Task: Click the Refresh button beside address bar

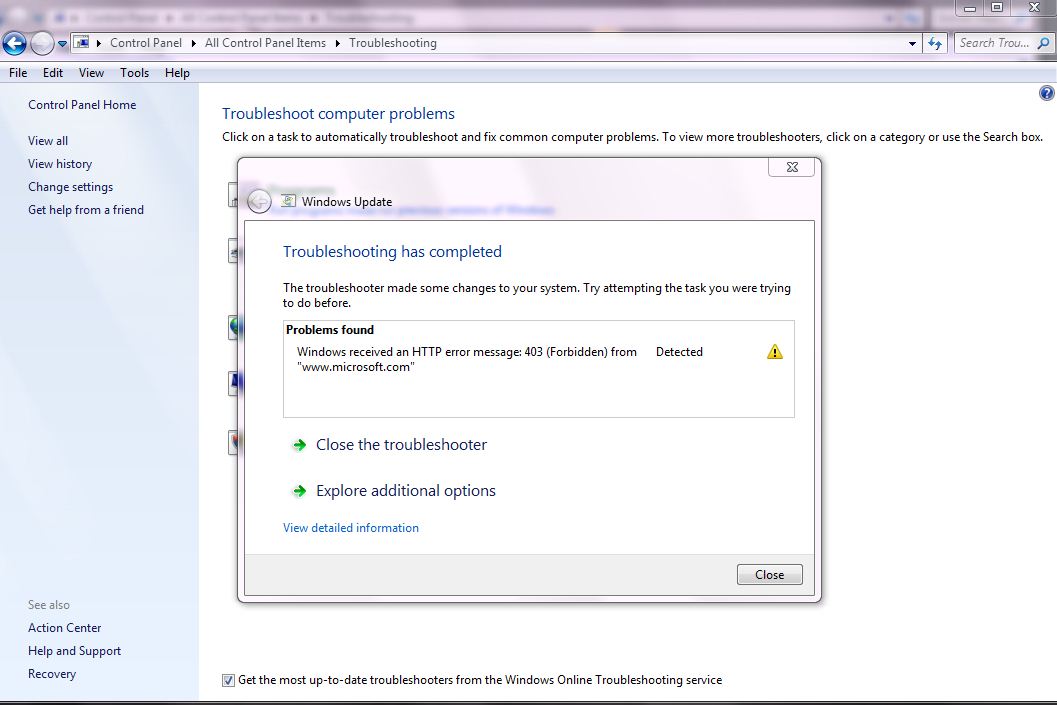Action: [x=934, y=43]
